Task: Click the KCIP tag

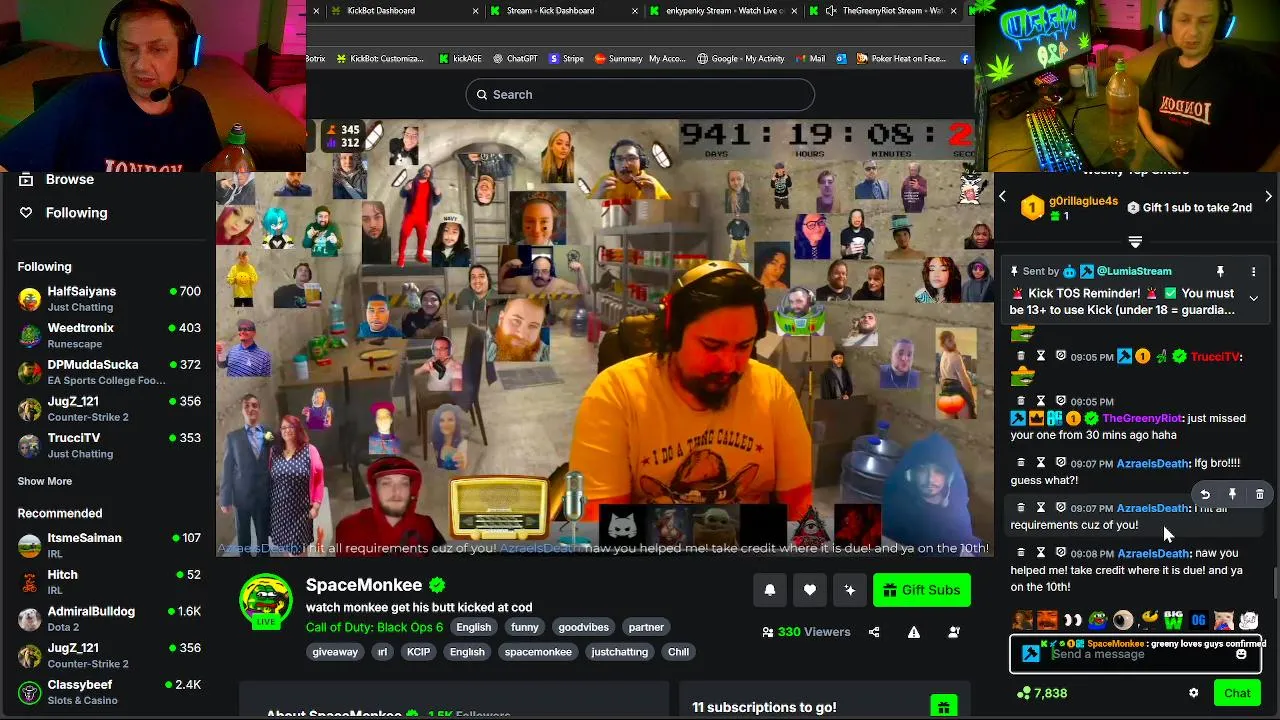Action: 418,652
